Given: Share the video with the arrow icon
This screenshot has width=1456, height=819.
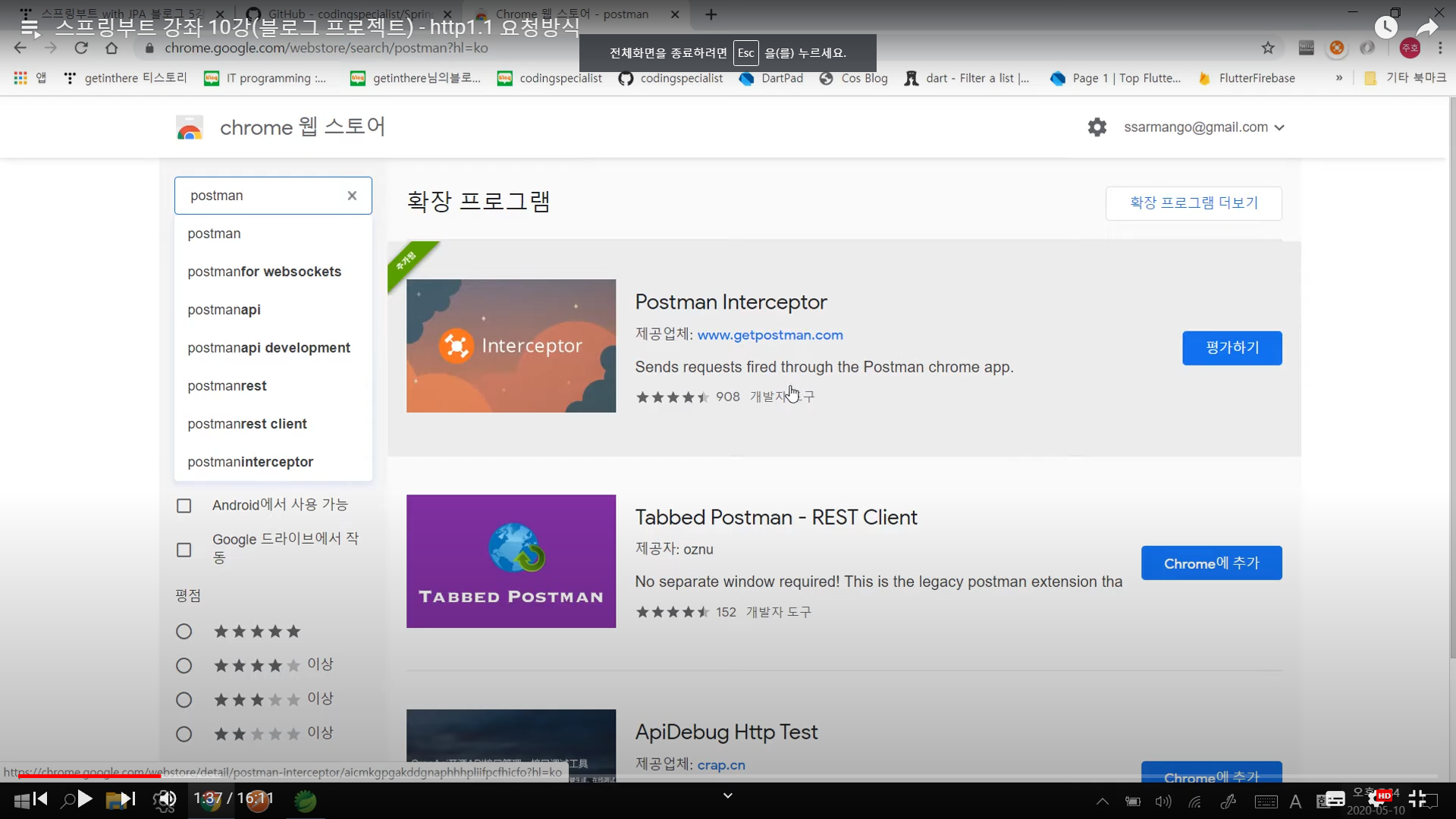Looking at the screenshot, I should pos(1427,27).
